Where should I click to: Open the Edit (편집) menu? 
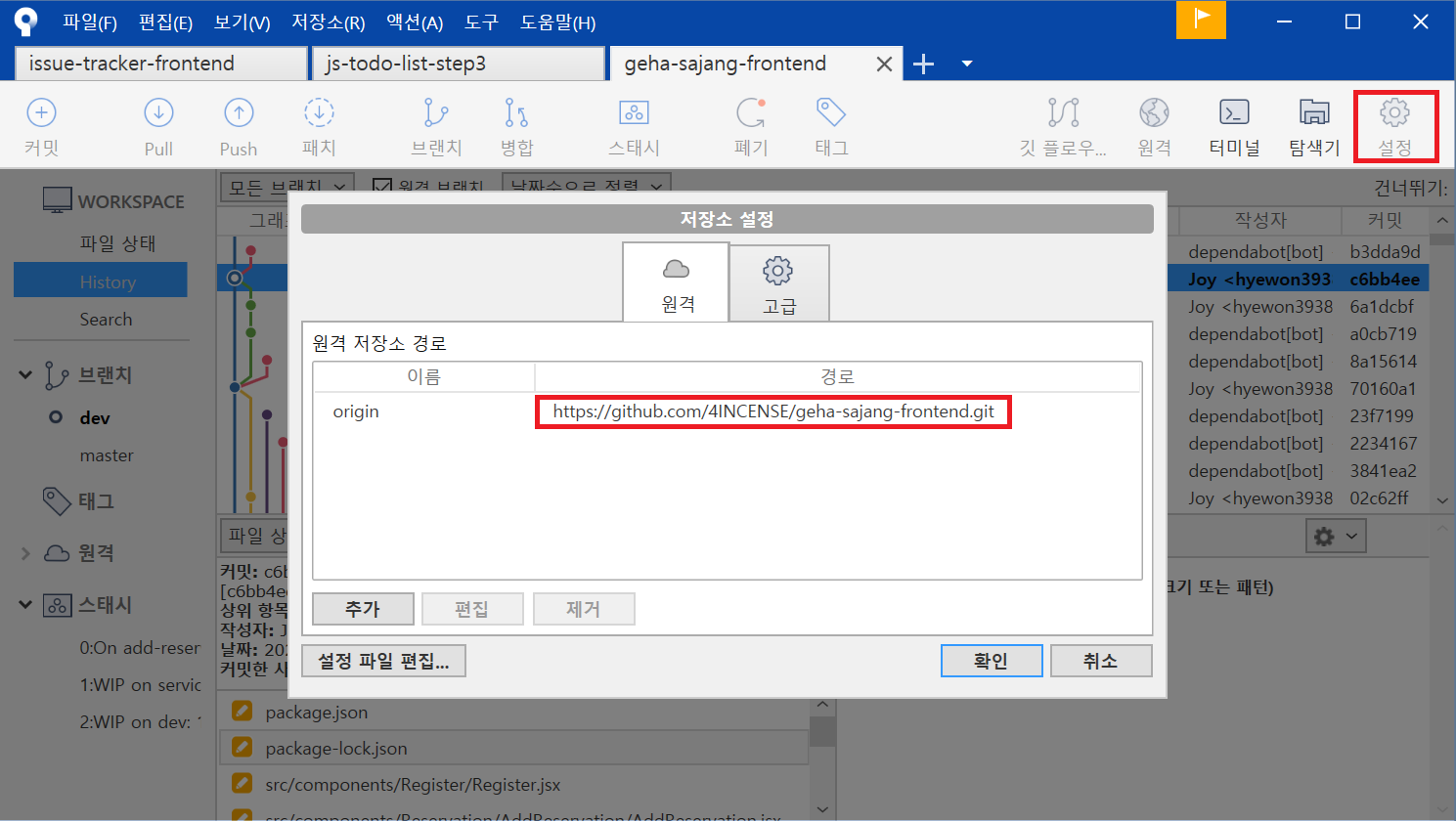[165, 22]
